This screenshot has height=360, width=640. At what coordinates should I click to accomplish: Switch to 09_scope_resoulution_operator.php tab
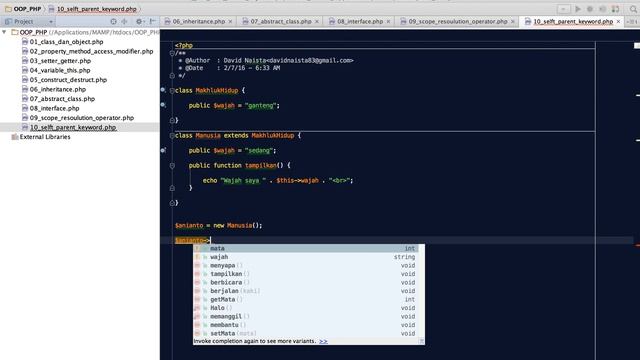458,21
